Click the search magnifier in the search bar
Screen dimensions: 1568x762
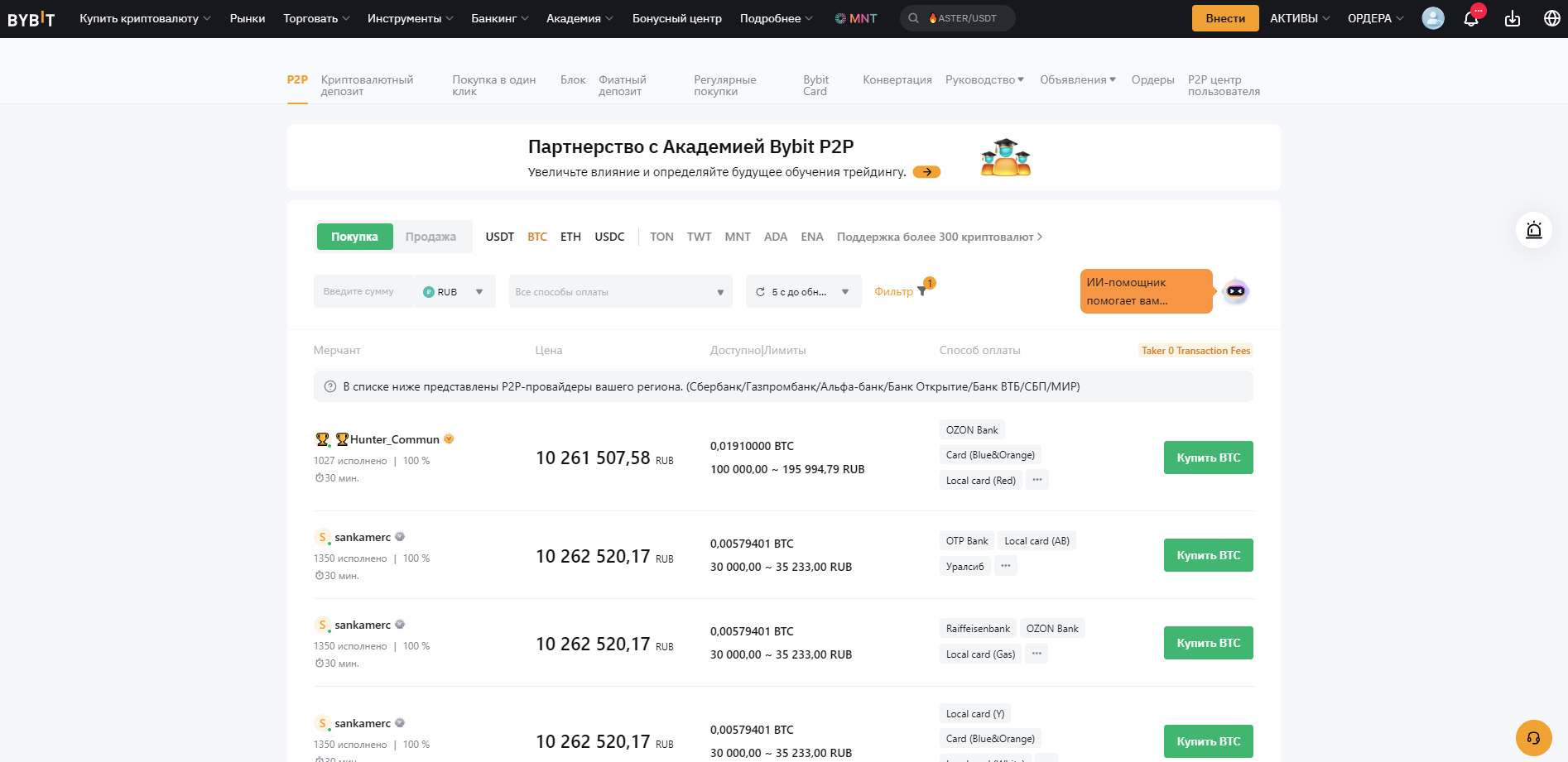coord(913,17)
